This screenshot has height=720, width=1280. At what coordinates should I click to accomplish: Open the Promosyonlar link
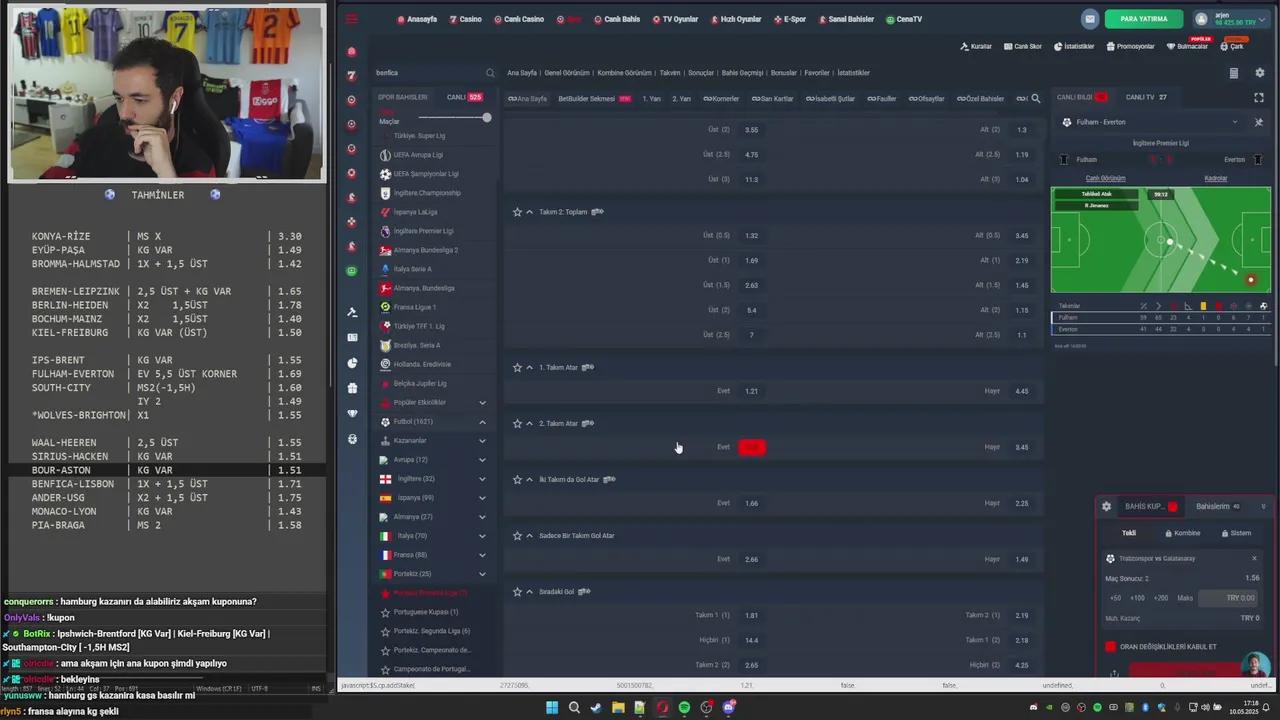(x=1131, y=46)
